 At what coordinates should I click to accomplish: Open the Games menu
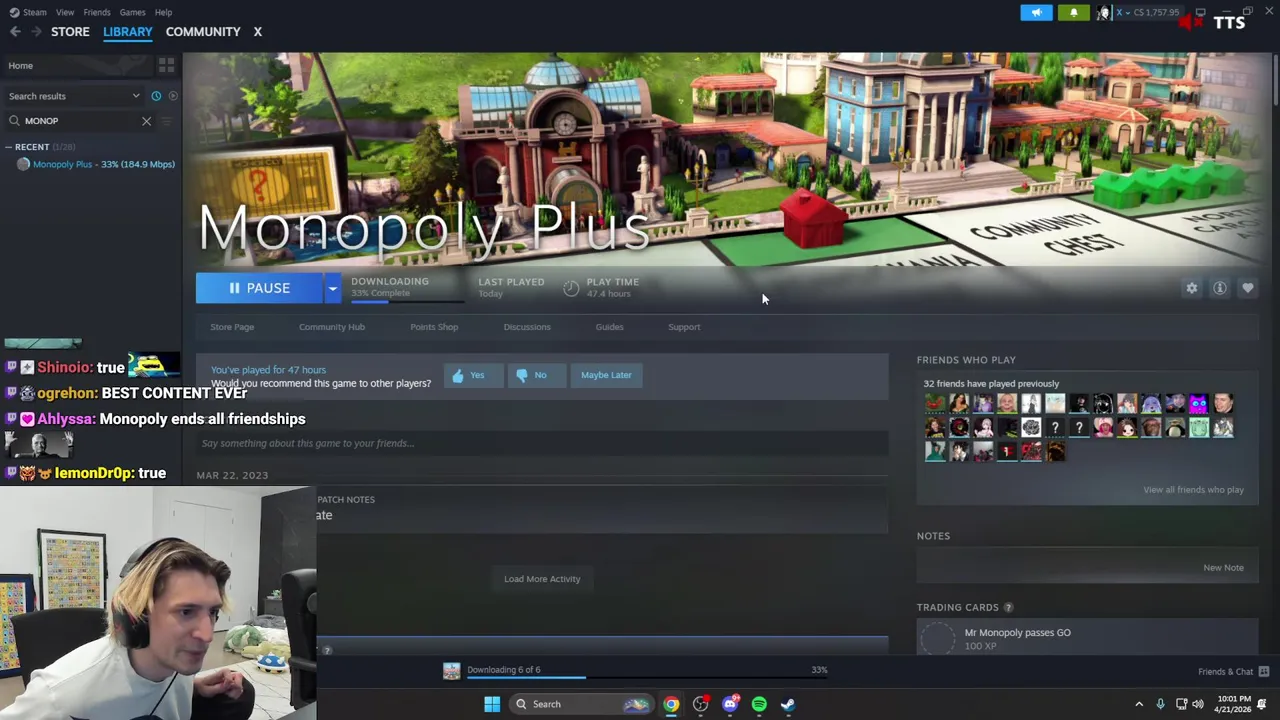(132, 12)
